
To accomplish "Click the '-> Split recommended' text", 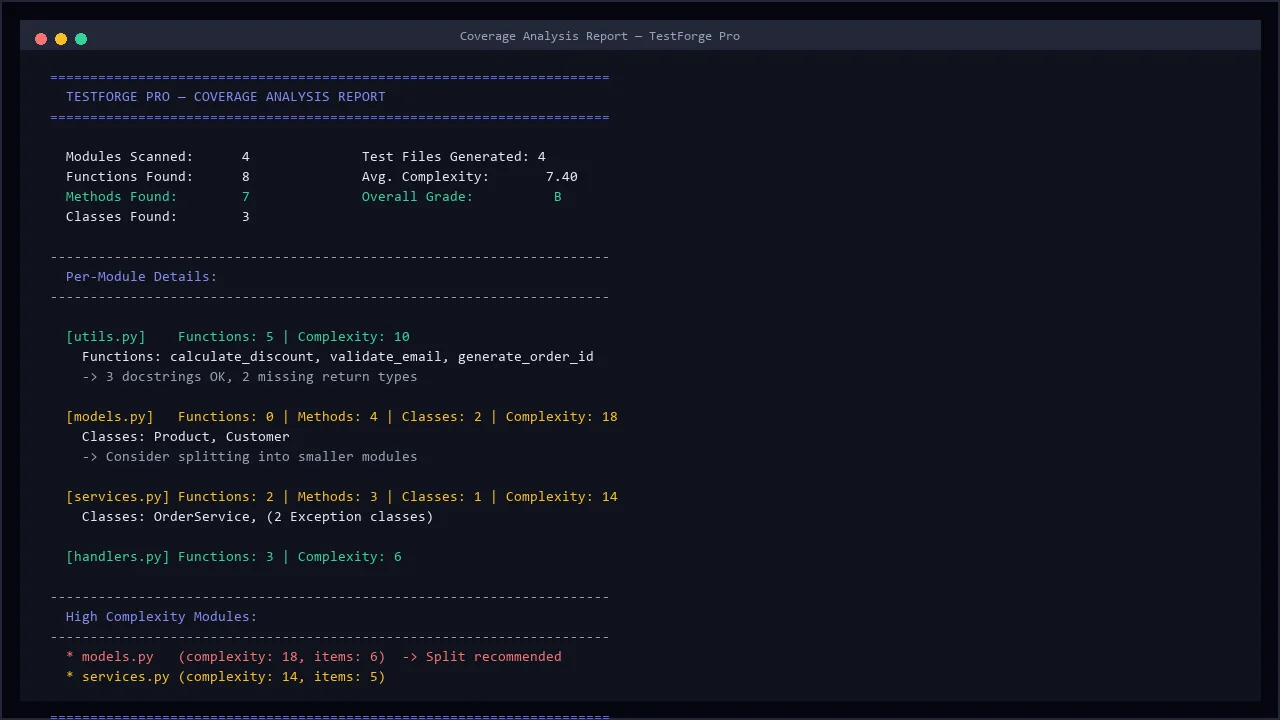I will coord(482,657).
